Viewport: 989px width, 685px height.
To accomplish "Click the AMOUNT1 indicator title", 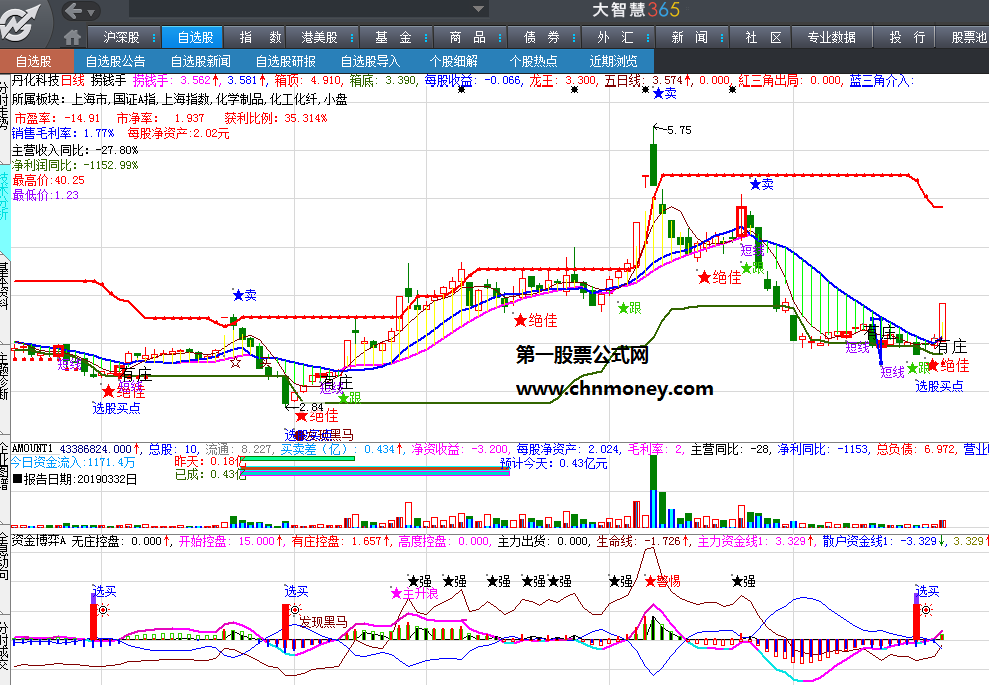I will click(x=32, y=449).
